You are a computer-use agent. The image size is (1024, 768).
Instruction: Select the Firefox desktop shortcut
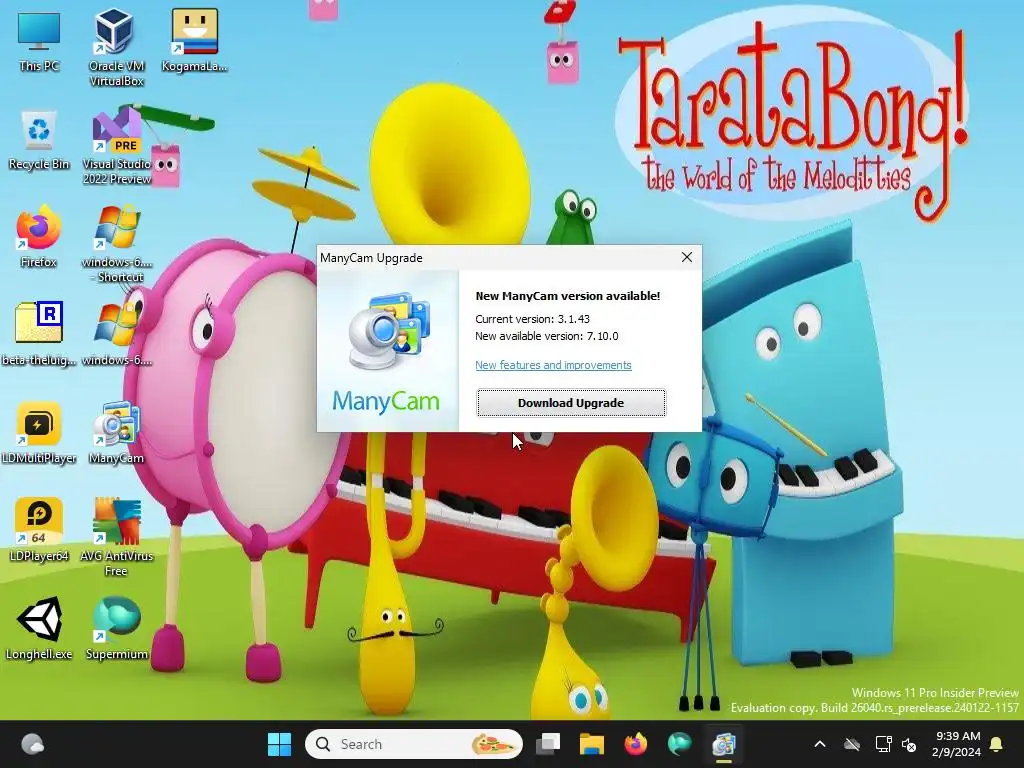[x=39, y=237]
